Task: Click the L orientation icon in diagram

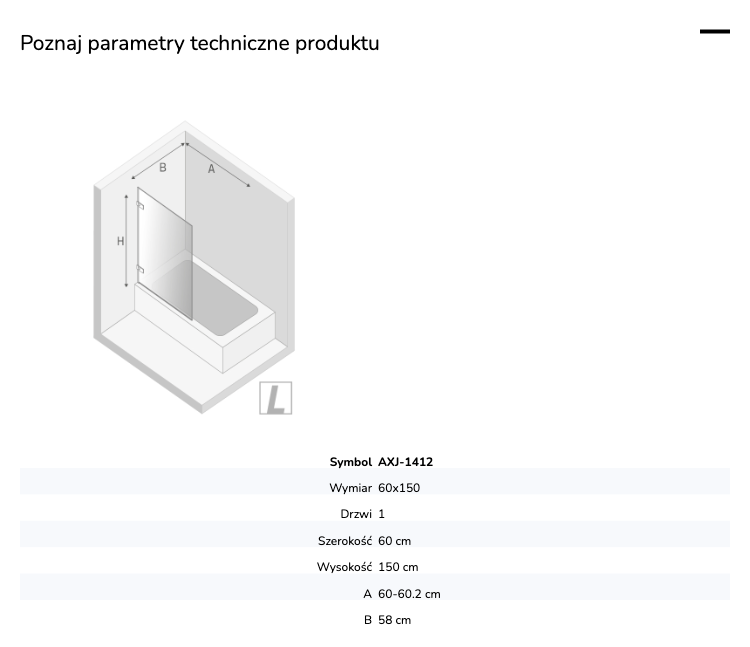Action: [x=276, y=398]
